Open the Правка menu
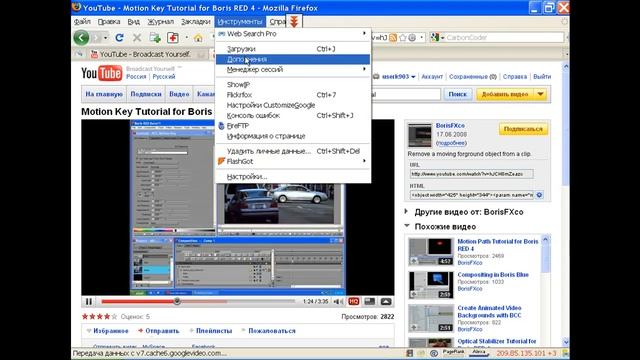The image size is (640, 360). [x=109, y=22]
